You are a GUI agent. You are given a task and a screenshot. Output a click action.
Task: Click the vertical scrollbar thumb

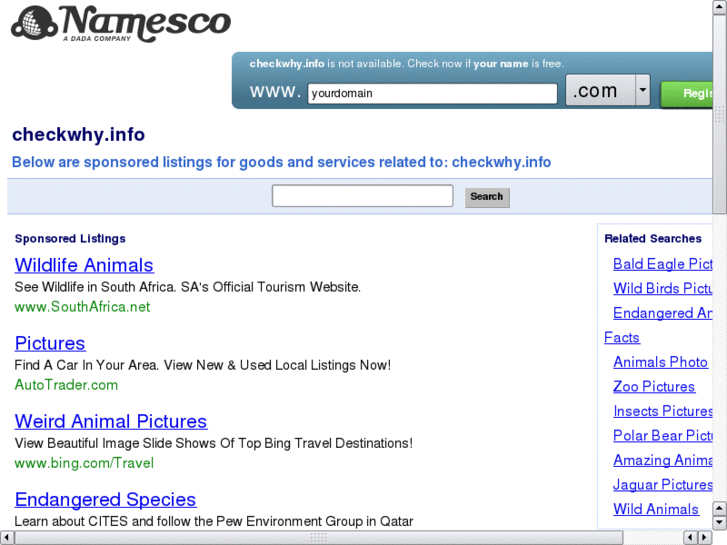pyautogui.click(x=720, y=114)
